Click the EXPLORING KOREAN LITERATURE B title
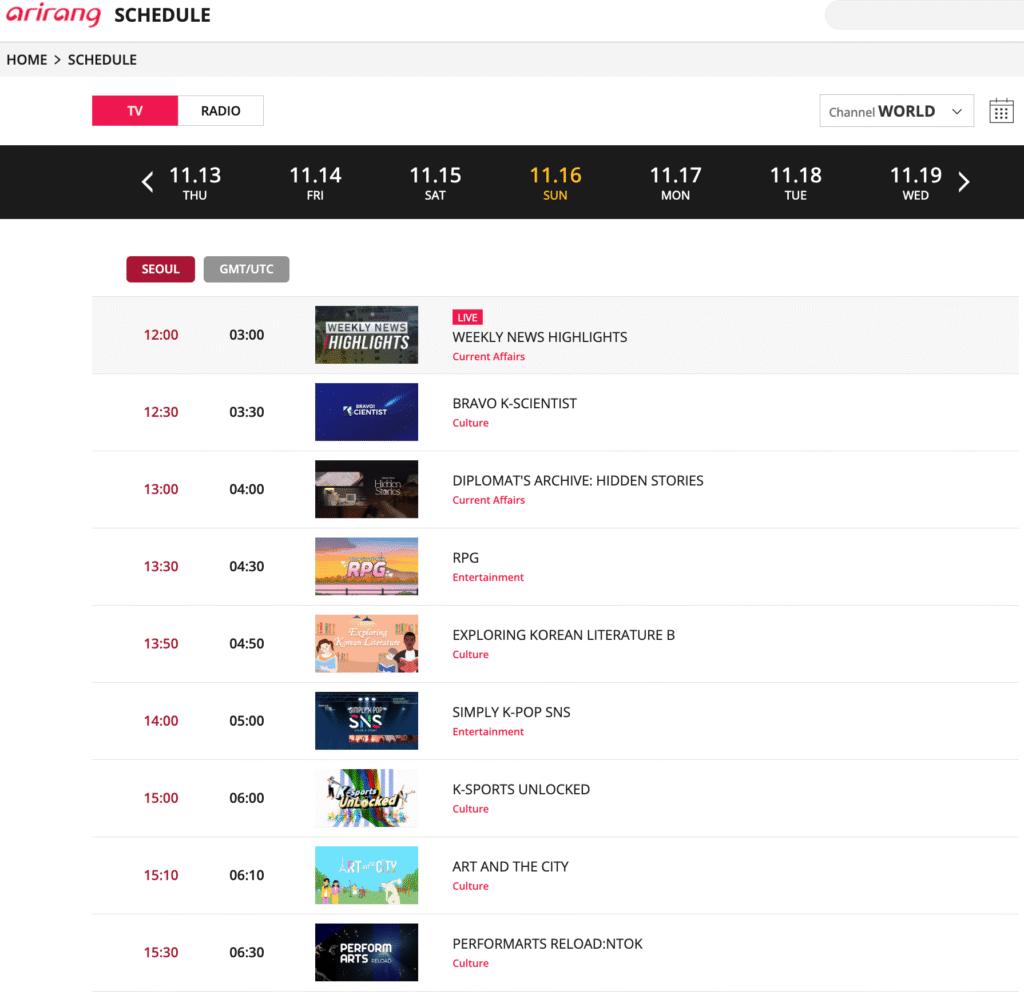This screenshot has height=995, width=1024. (563, 635)
